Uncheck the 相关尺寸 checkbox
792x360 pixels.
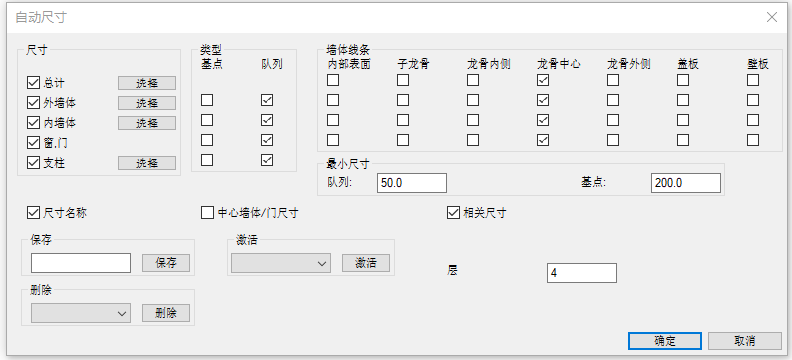coord(453,213)
